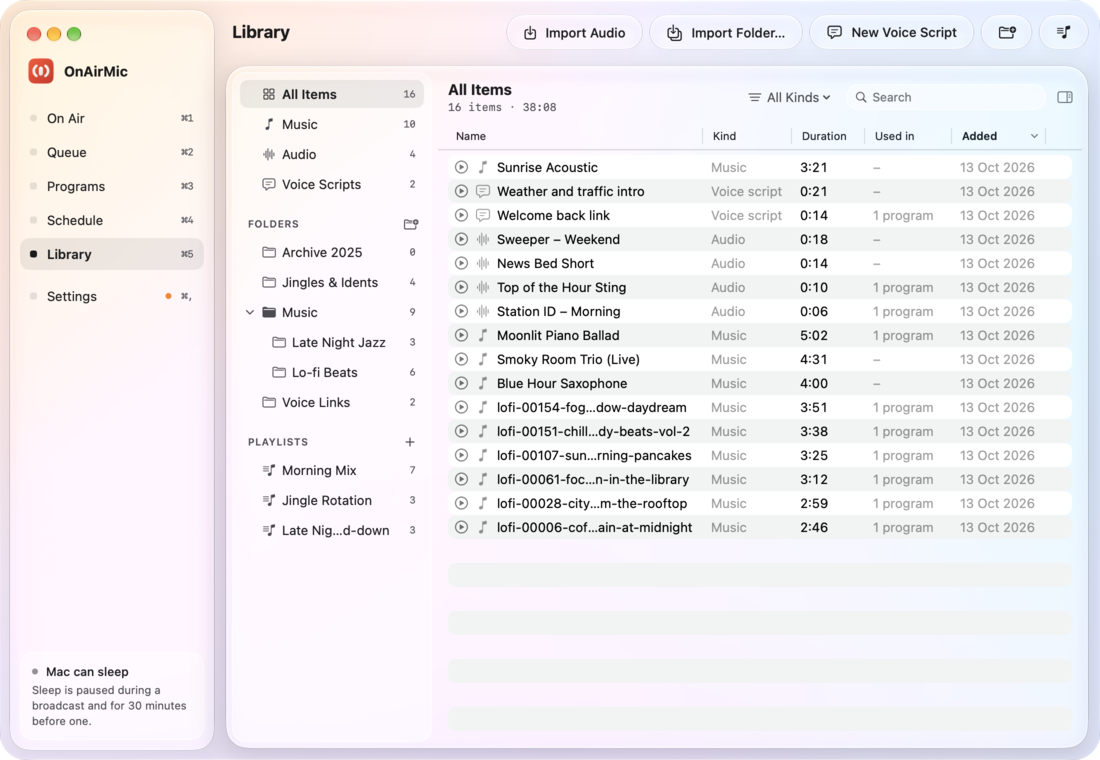Click the Import Folder… button
1100x760 pixels.
click(726, 32)
